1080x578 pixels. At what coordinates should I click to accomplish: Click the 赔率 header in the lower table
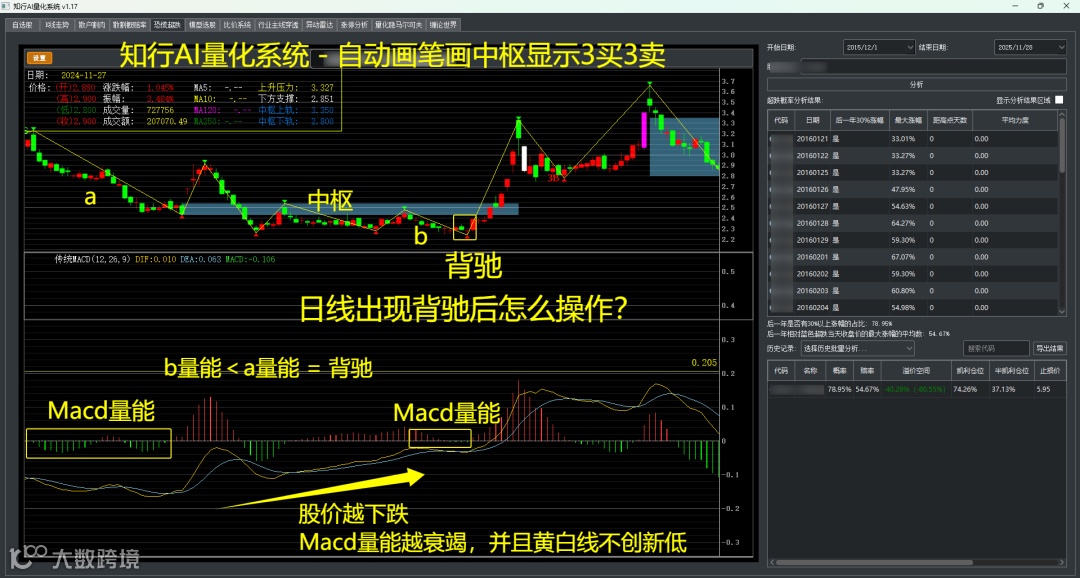pos(866,370)
